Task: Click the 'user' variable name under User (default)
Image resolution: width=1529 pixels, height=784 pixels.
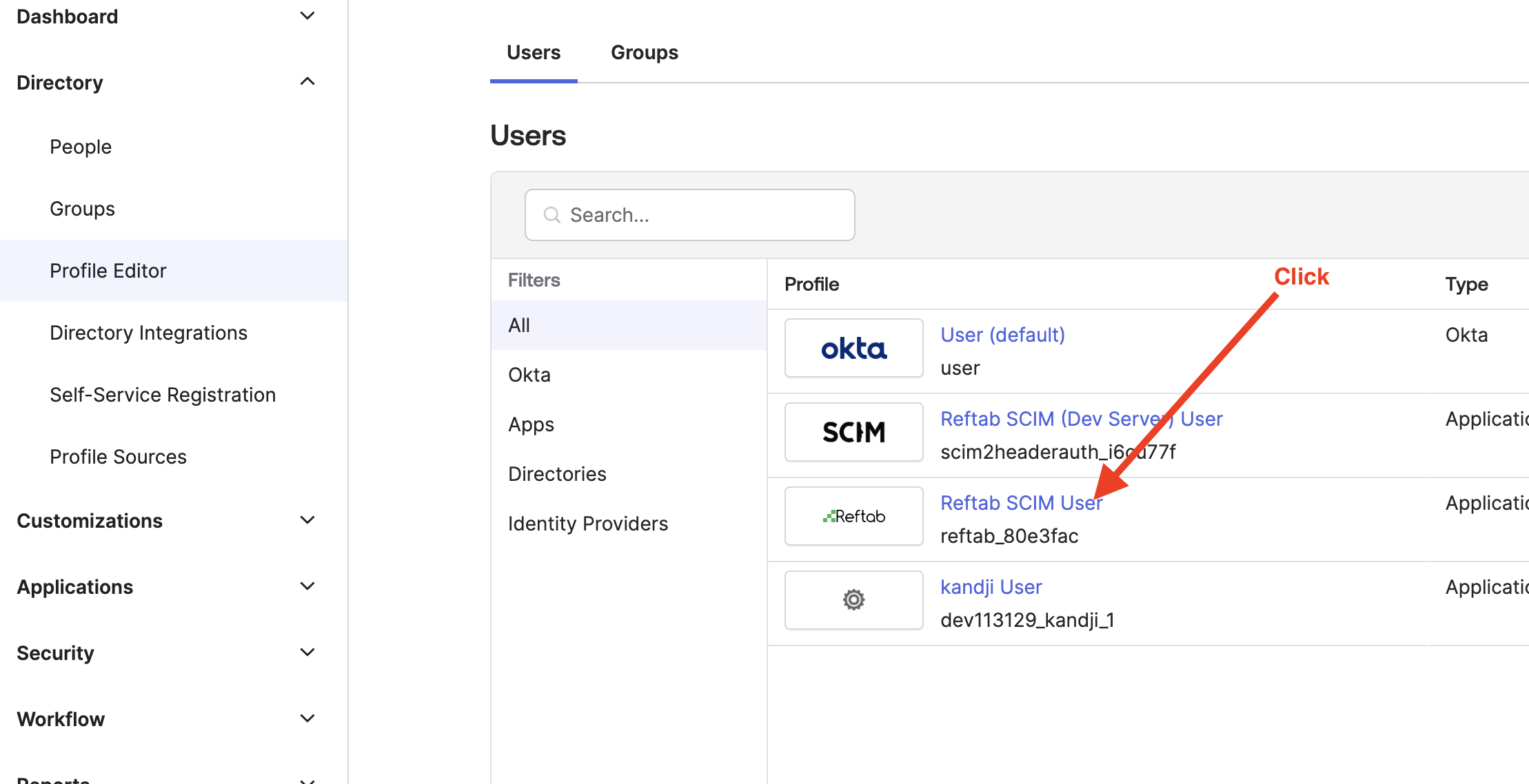Action: [x=960, y=368]
